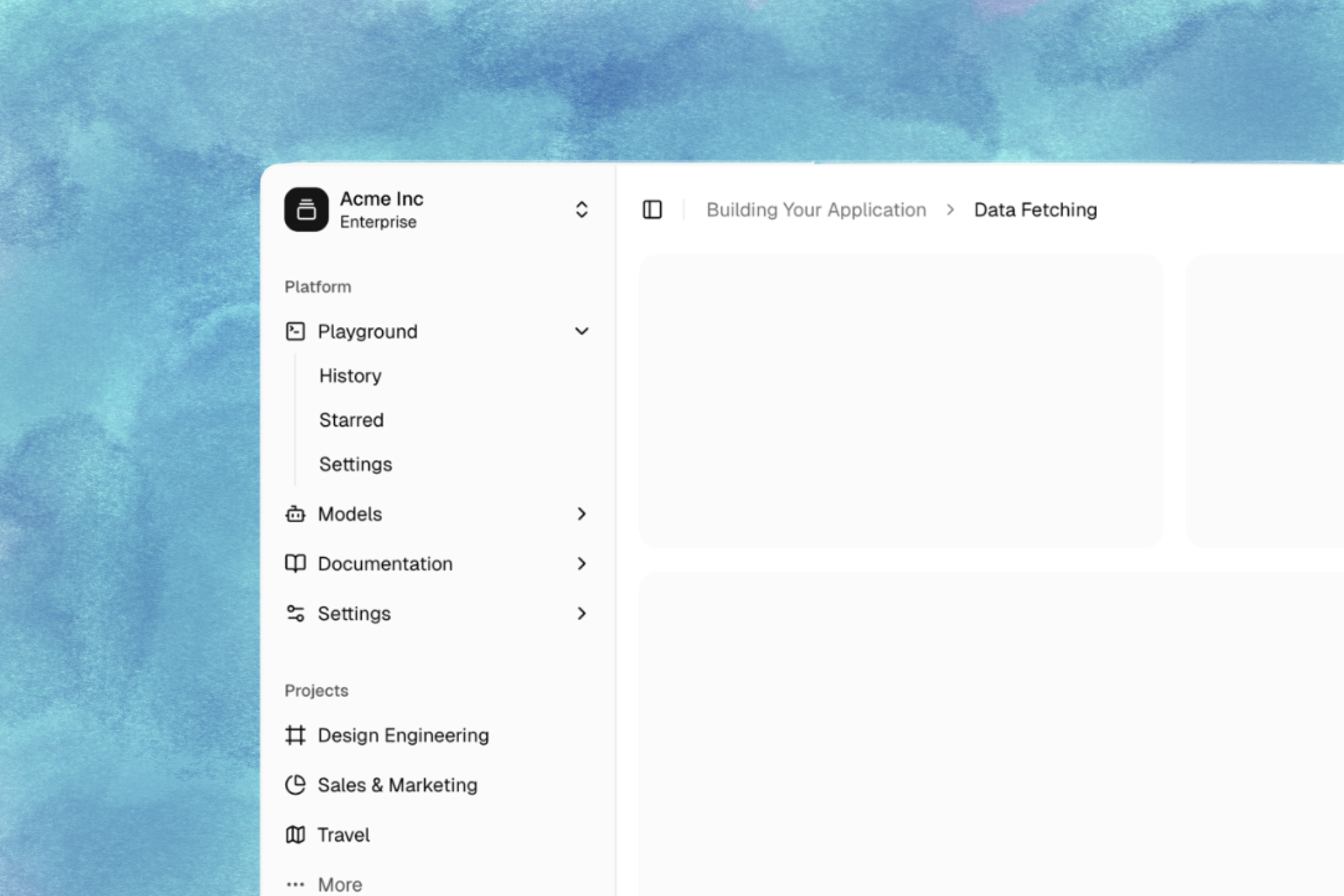Click the More ellipsis under Projects

click(295, 883)
